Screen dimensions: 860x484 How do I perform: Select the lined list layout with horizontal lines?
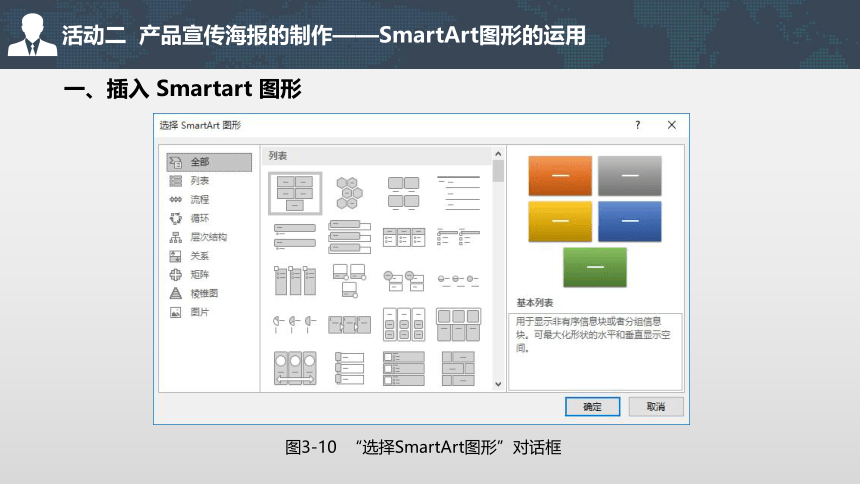click(459, 193)
